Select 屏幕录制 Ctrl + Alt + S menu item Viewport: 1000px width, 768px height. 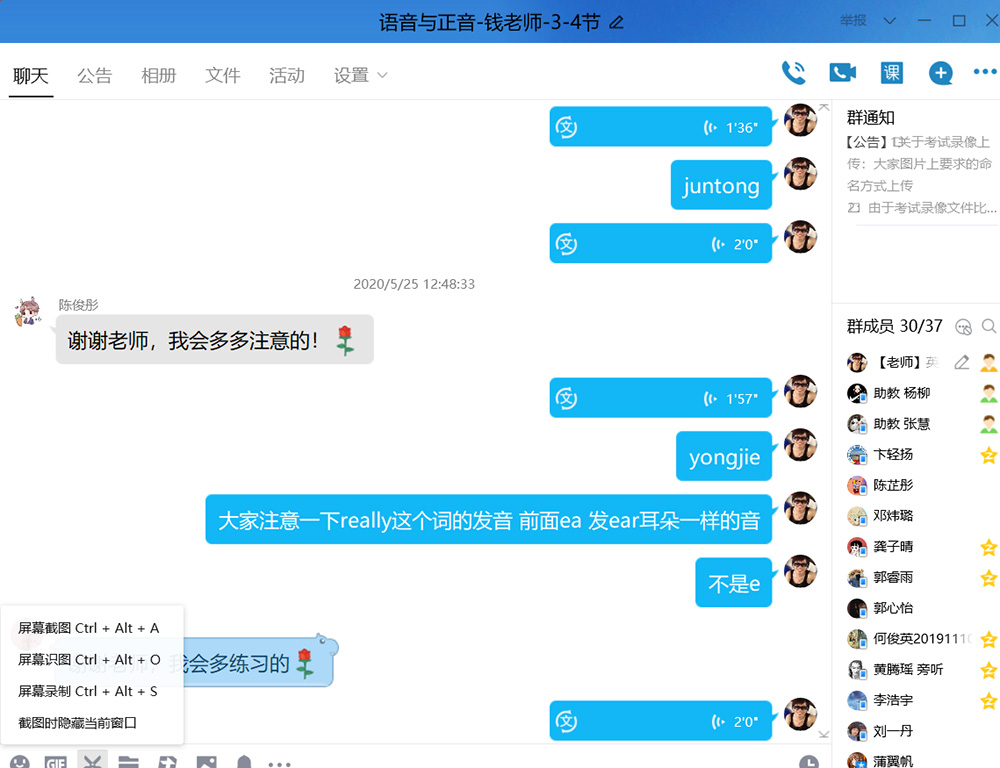[88, 691]
